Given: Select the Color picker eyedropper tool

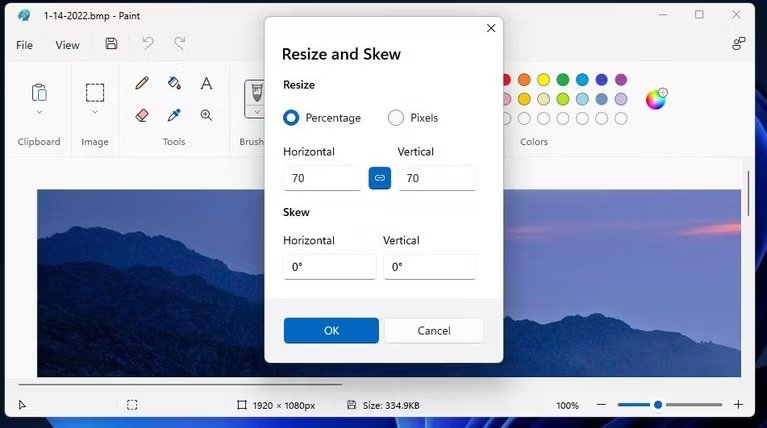Looking at the screenshot, I should 174,115.
